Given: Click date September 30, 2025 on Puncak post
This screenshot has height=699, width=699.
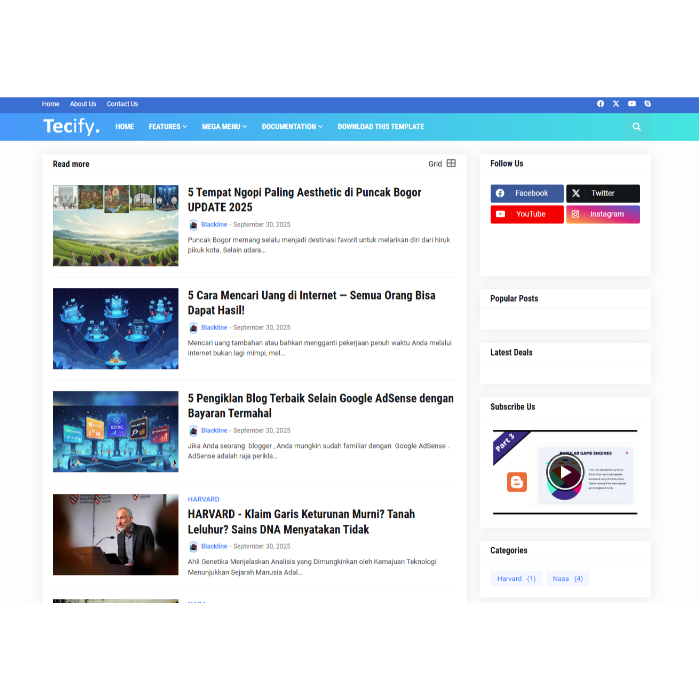Looking at the screenshot, I should (x=262, y=225).
